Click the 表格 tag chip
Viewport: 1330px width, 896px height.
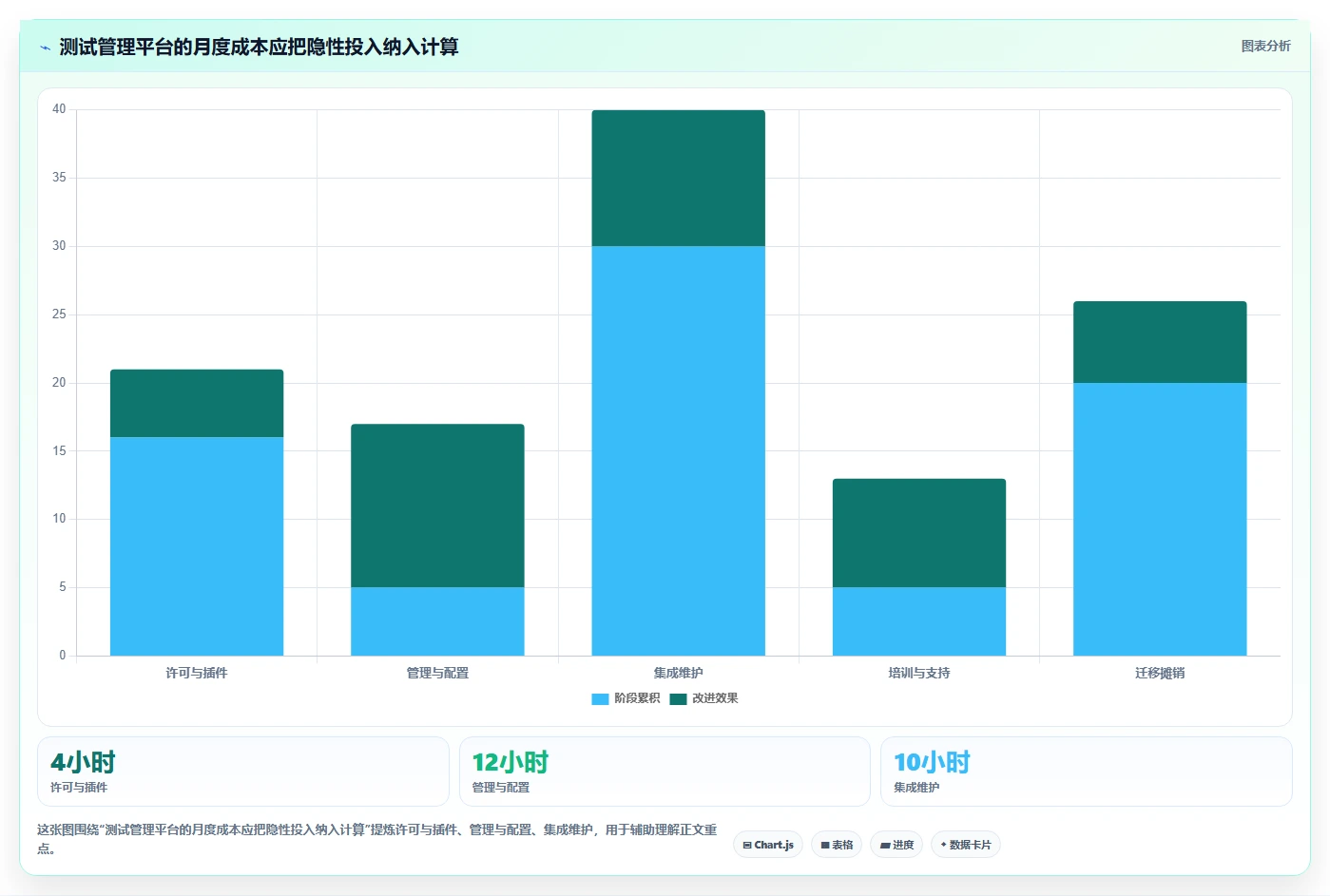click(x=837, y=845)
